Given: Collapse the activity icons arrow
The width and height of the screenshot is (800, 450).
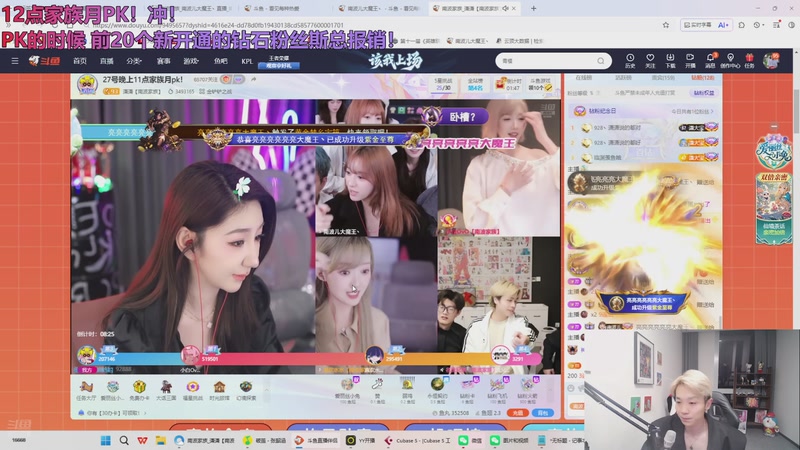Looking at the screenshot, I should tap(266, 390).
